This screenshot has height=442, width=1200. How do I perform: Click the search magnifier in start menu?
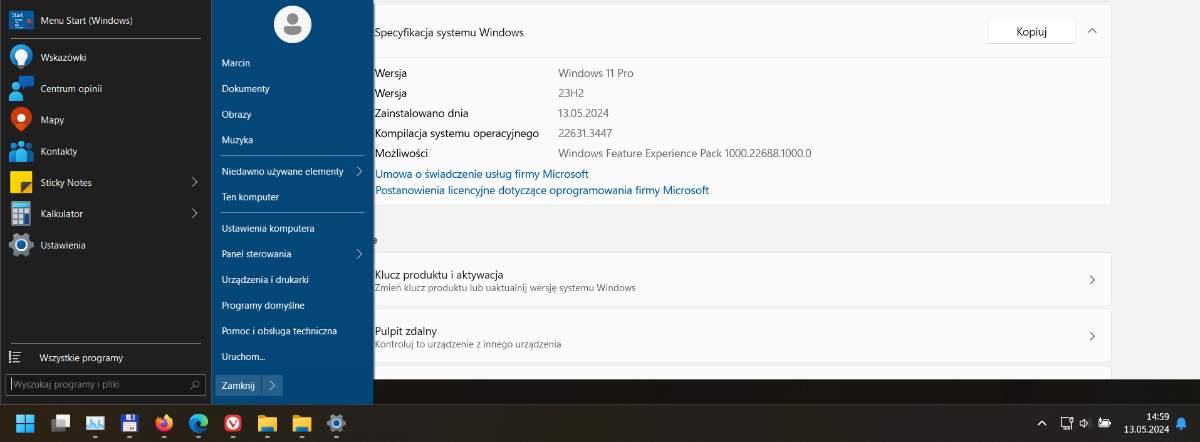click(x=195, y=384)
